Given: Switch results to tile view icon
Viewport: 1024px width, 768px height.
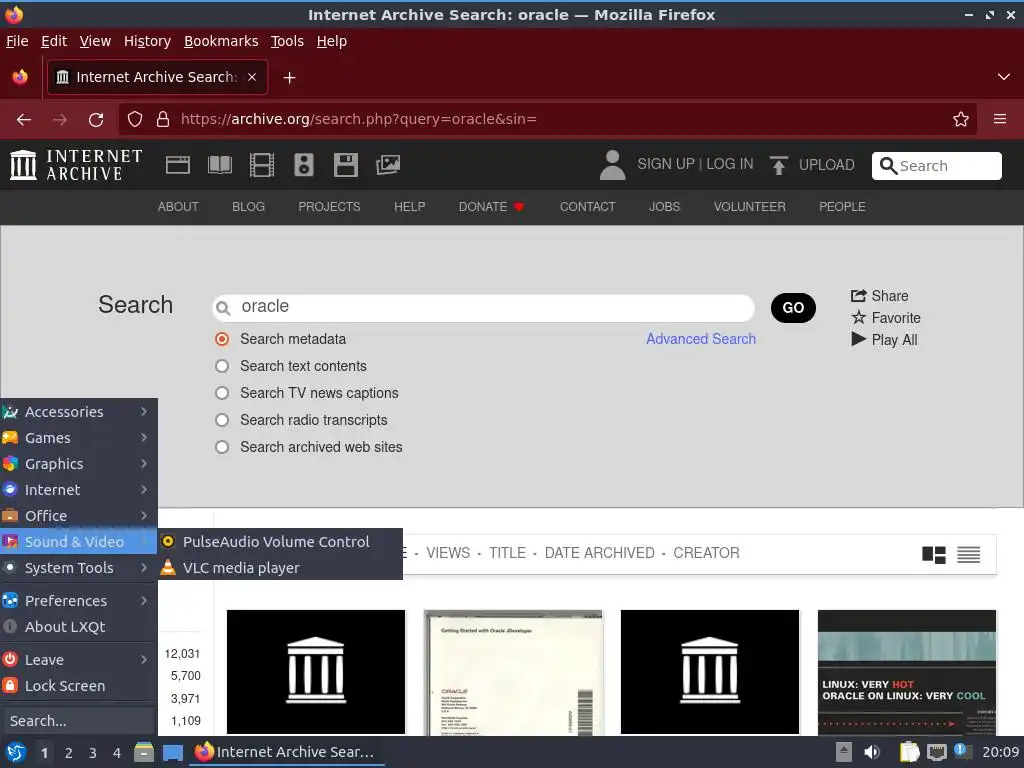Looking at the screenshot, I should click(x=934, y=555).
